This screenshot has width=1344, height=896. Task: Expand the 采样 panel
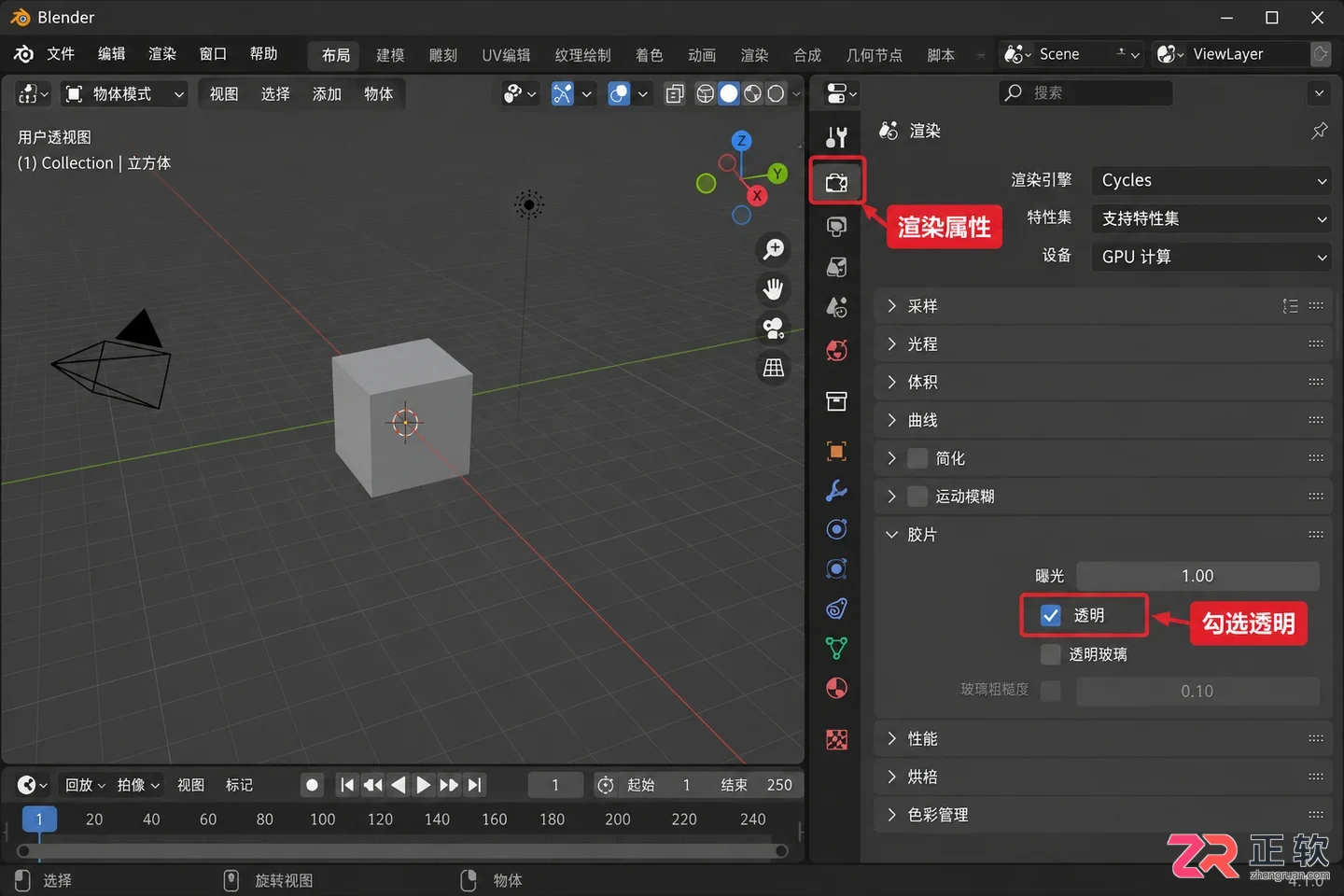(1101, 306)
